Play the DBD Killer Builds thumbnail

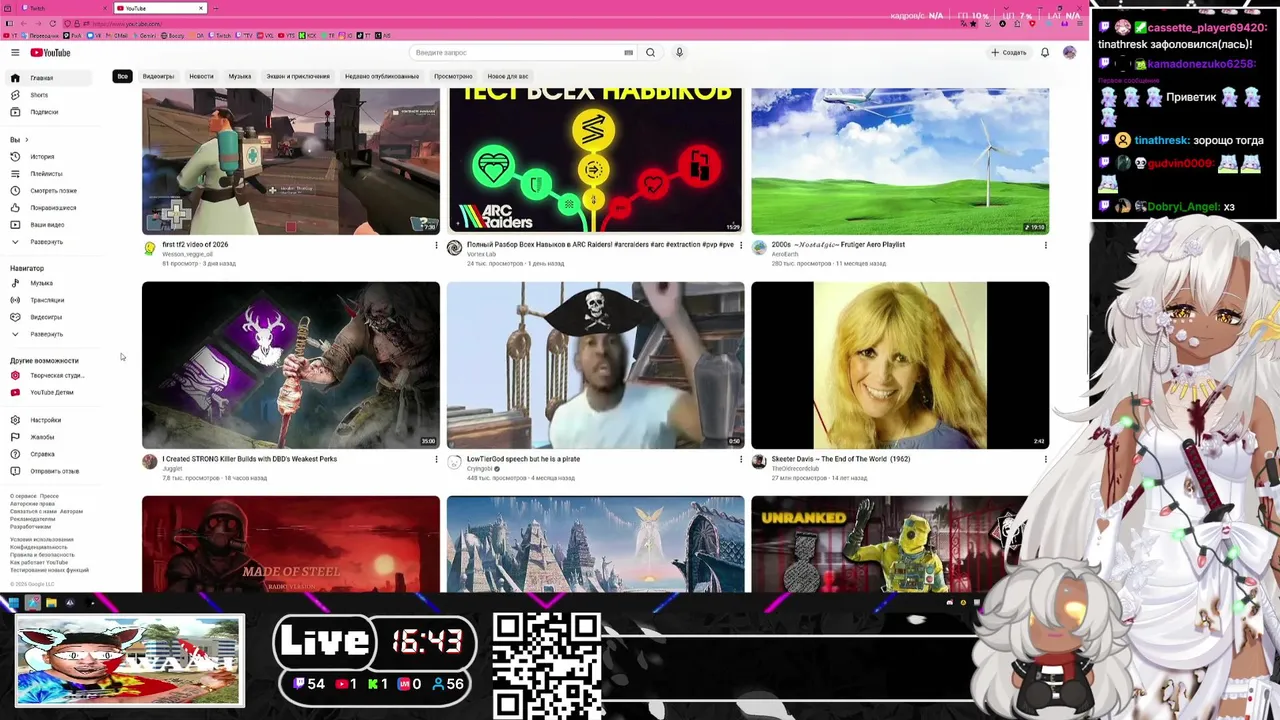pos(291,365)
